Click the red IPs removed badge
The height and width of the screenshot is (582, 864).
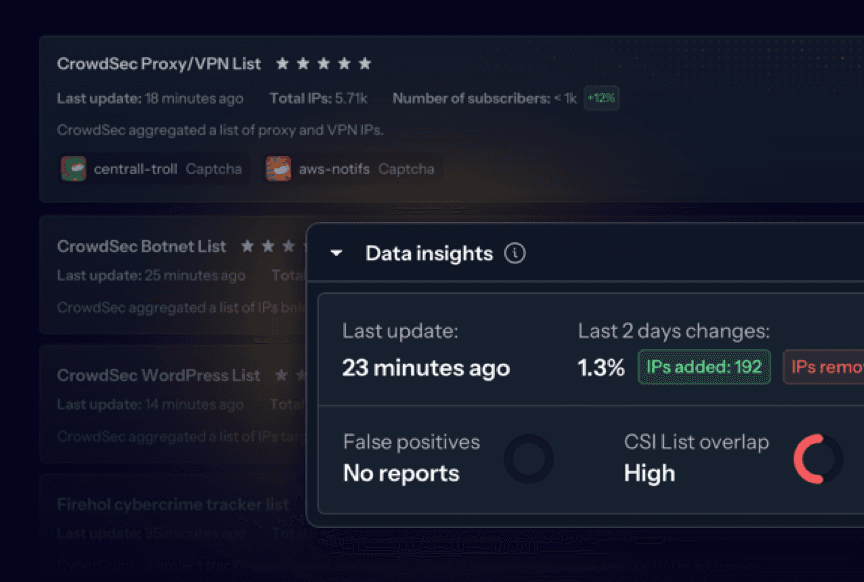coord(825,367)
